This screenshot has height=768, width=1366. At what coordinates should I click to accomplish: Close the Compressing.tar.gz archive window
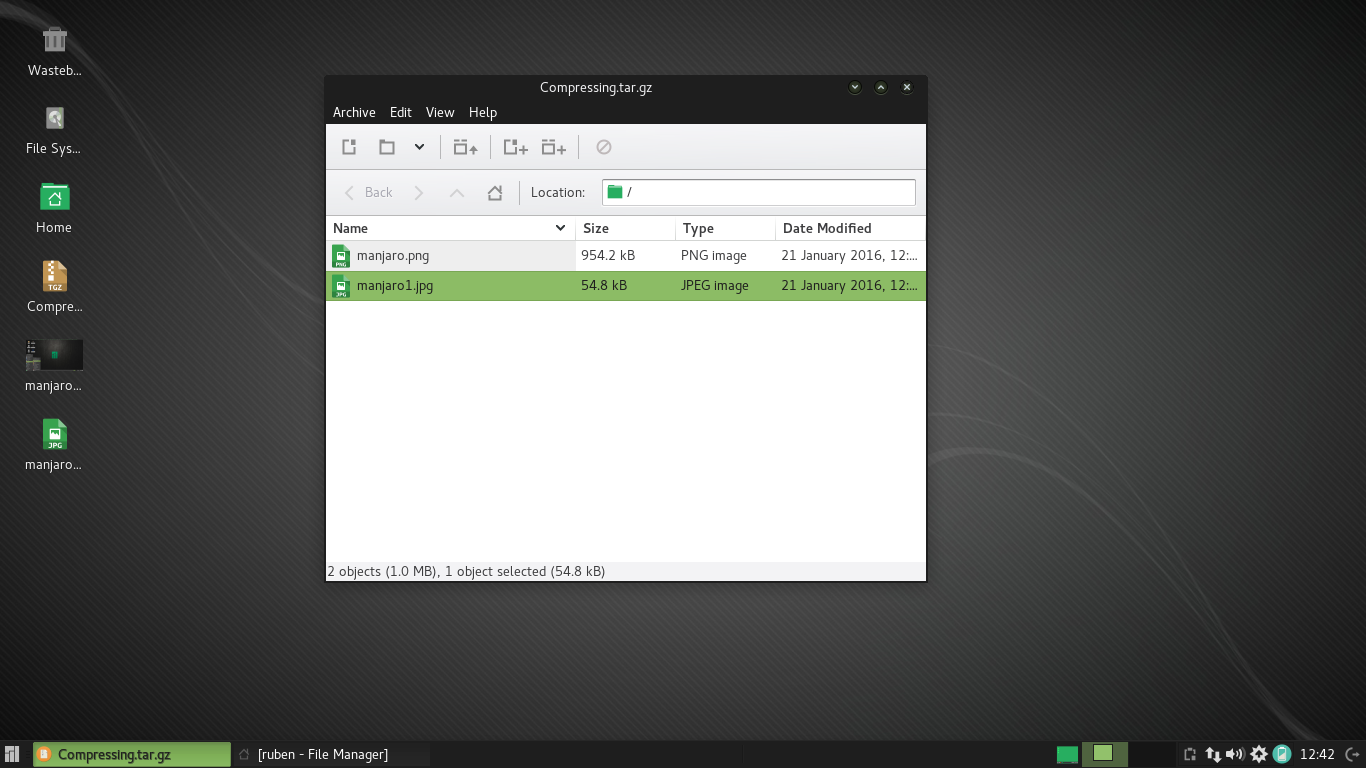[907, 87]
